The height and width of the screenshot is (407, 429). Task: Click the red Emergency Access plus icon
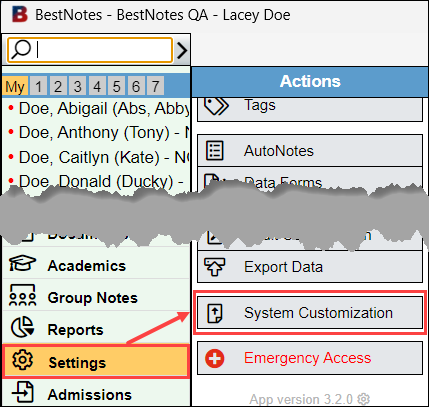215,358
